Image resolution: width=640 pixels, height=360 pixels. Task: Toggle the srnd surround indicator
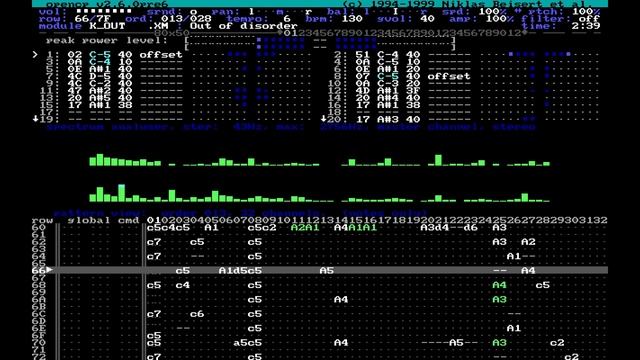point(193,11)
